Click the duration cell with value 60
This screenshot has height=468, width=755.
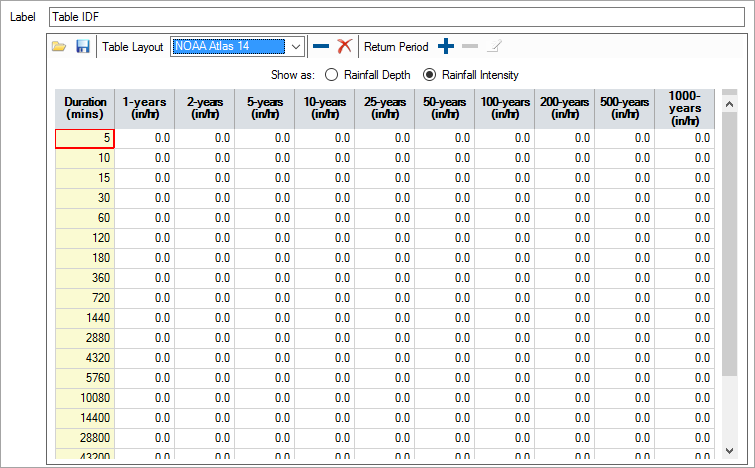click(x=85, y=219)
